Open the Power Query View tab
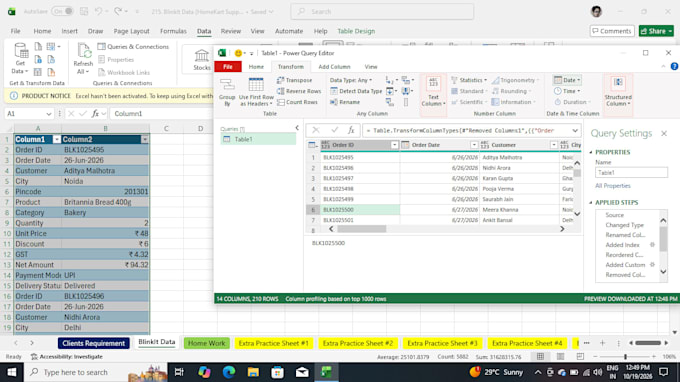 click(x=371, y=67)
